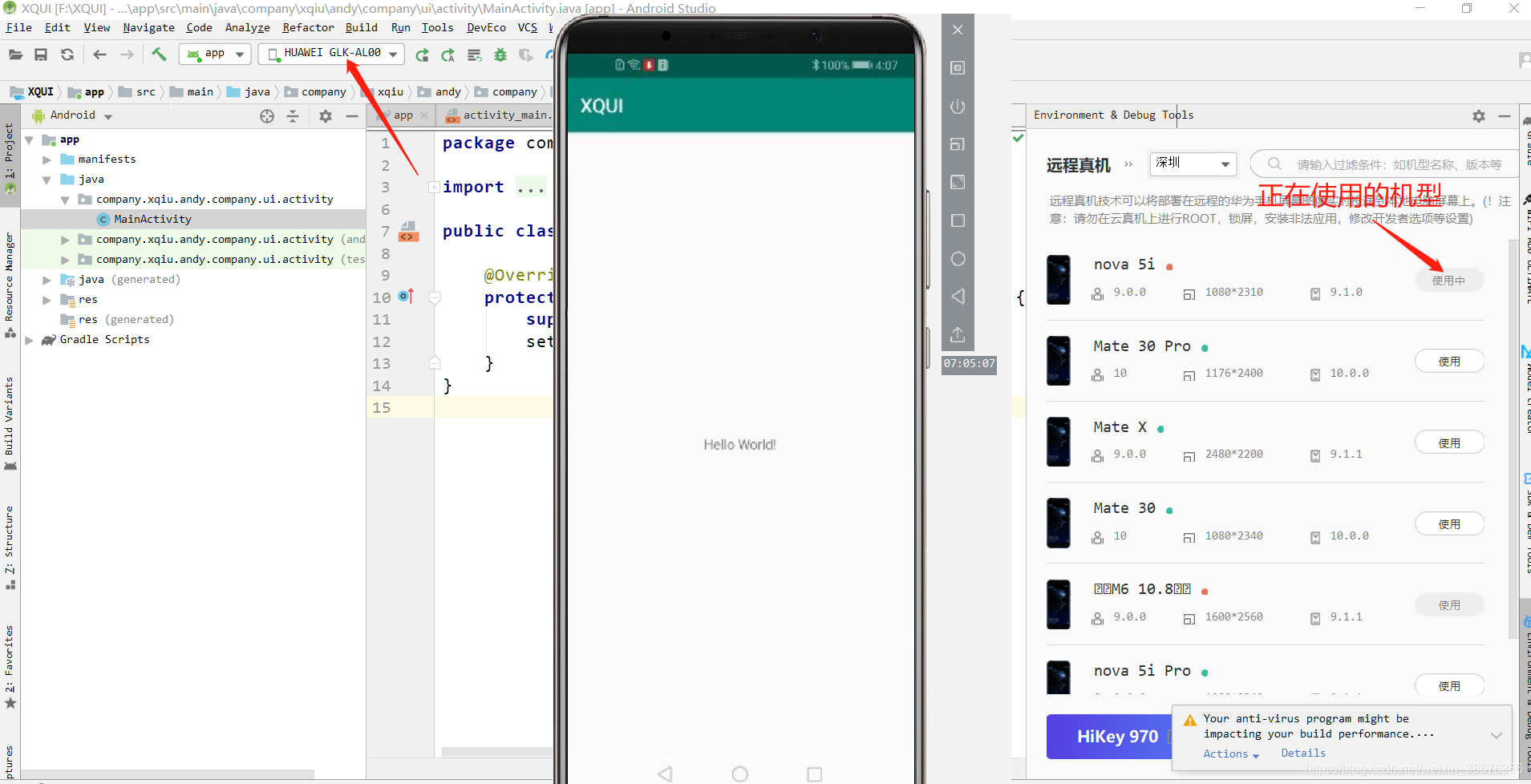This screenshot has width=1531, height=784.
Task: Open the File menu
Action: point(18,27)
